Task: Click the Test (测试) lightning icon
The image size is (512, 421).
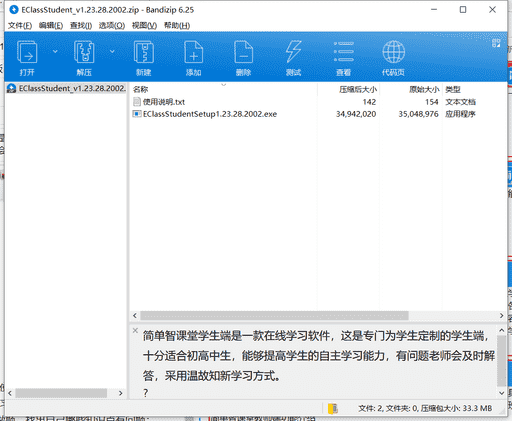Action: (x=293, y=52)
